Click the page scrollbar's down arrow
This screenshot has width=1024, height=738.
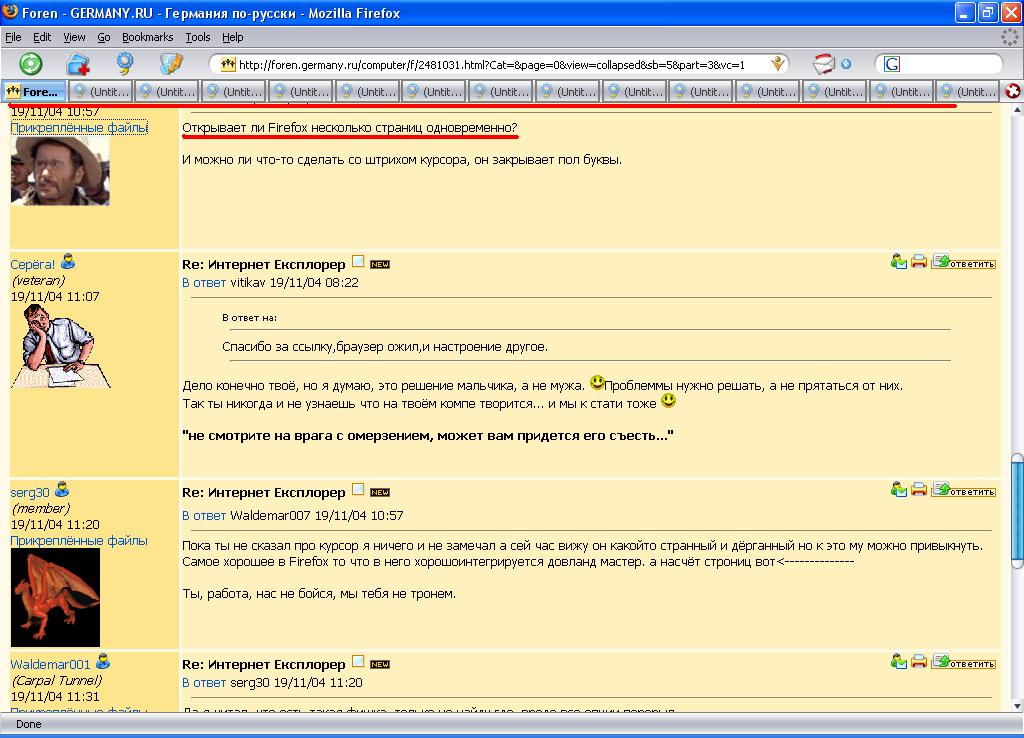[1017, 705]
